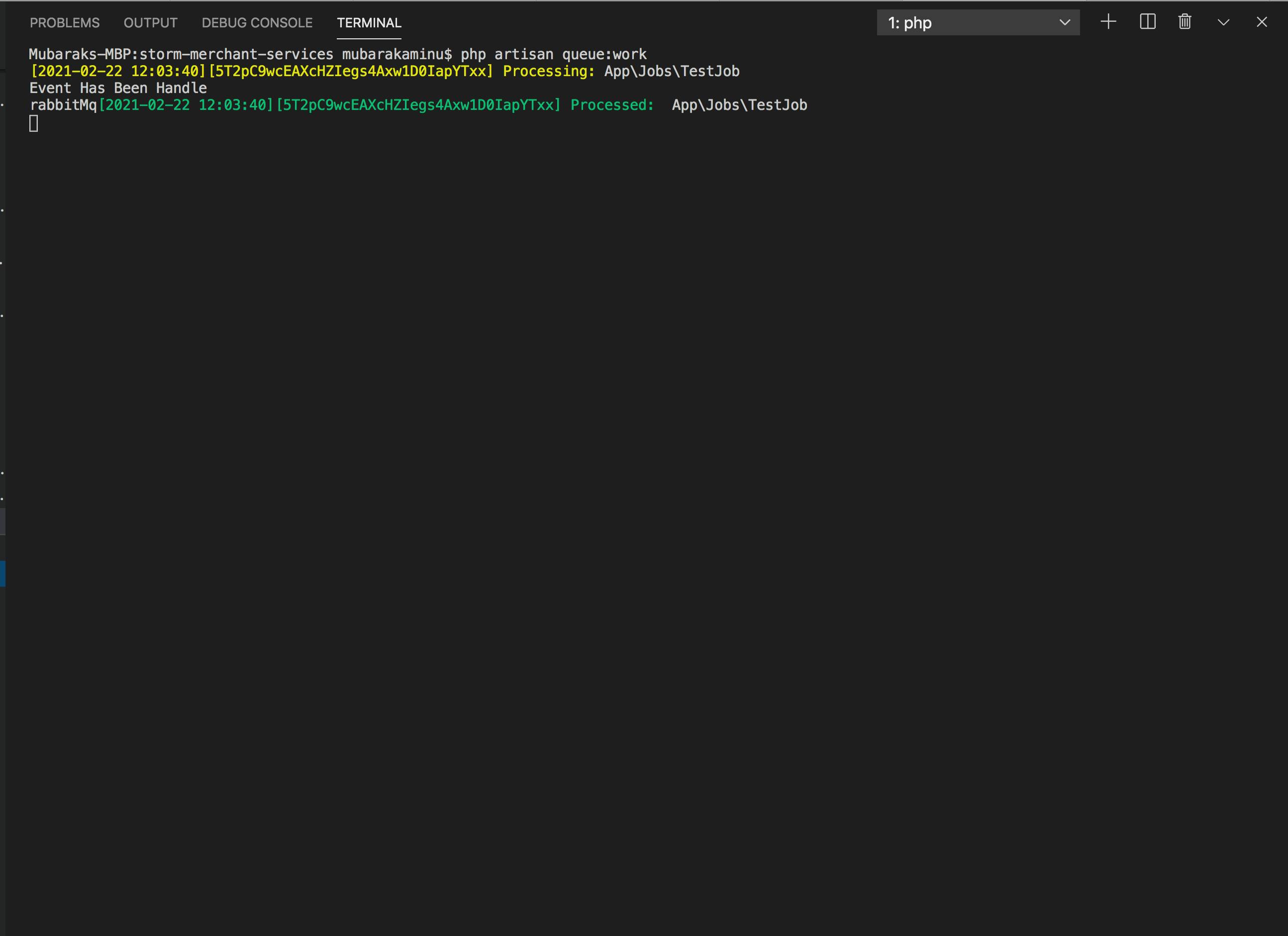Open the DEBUG CONSOLE tab
This screenshot has height=936, width=1288.
click(257, 23)
